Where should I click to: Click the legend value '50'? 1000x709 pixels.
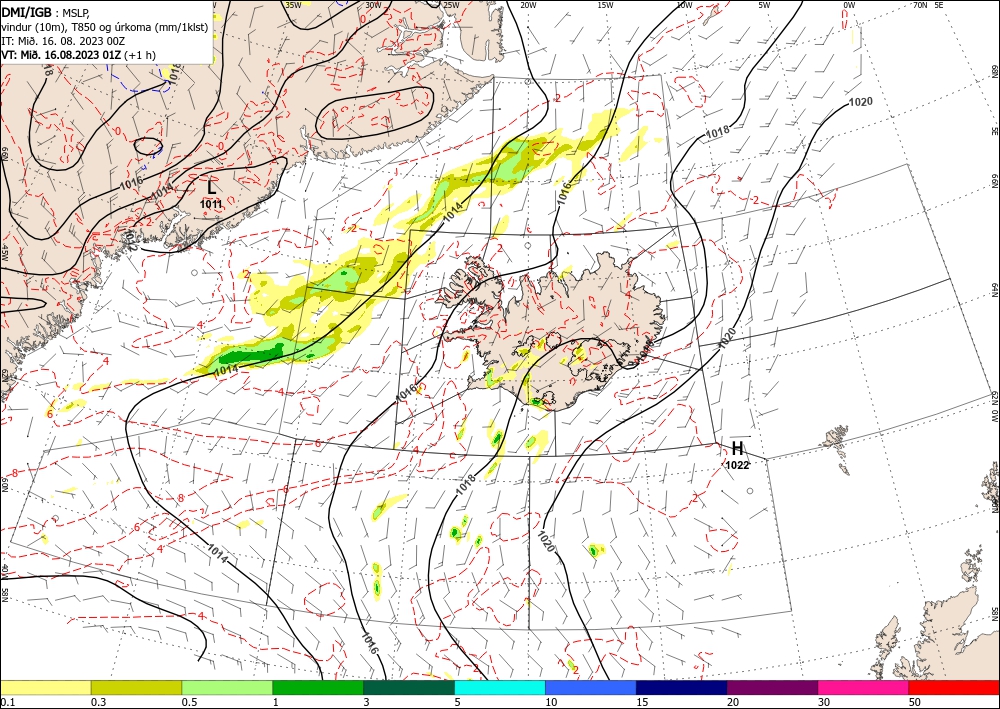tap(914, 702)
